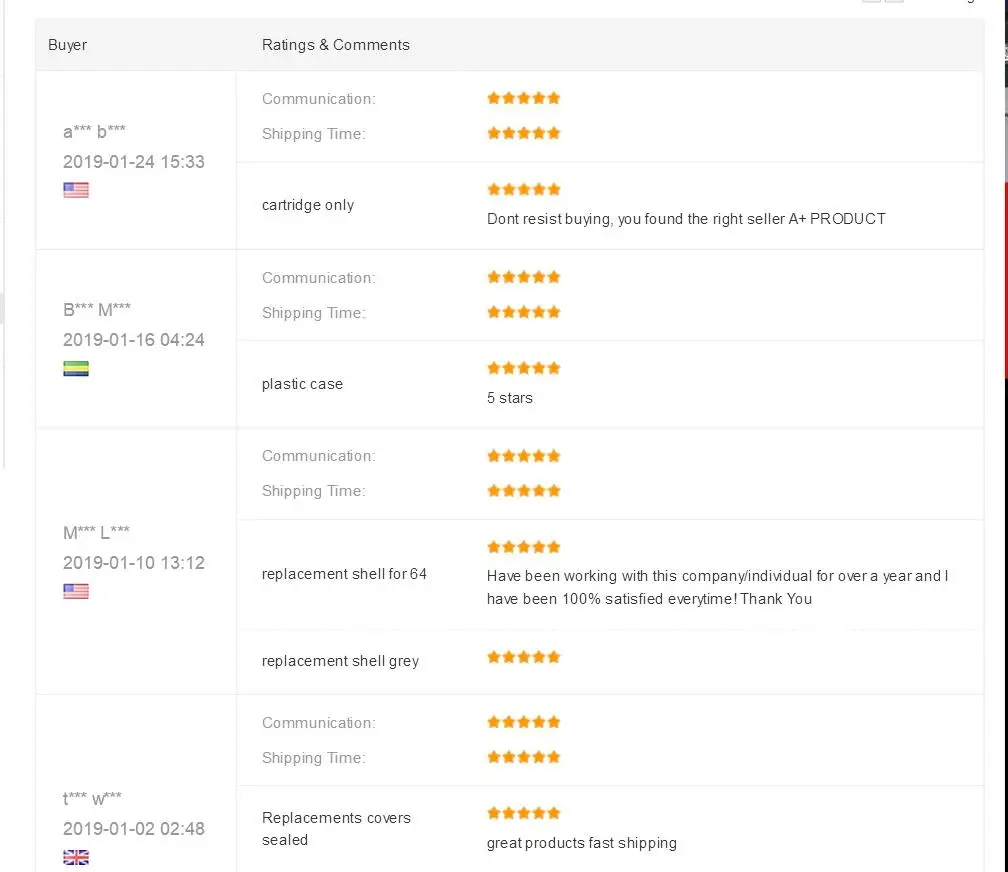Click the 'Buyer' column header
Screen dimensions: 1008x872
pos(67,45)
